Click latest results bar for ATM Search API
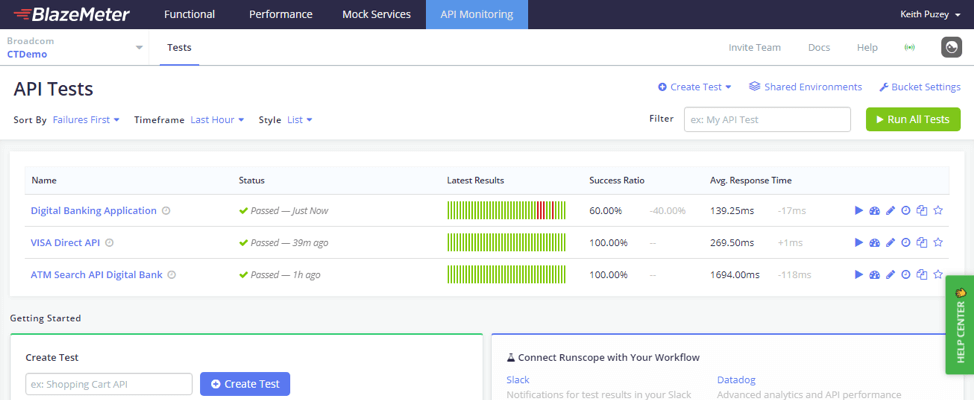The image size is (974, 400). click(506, 275)
